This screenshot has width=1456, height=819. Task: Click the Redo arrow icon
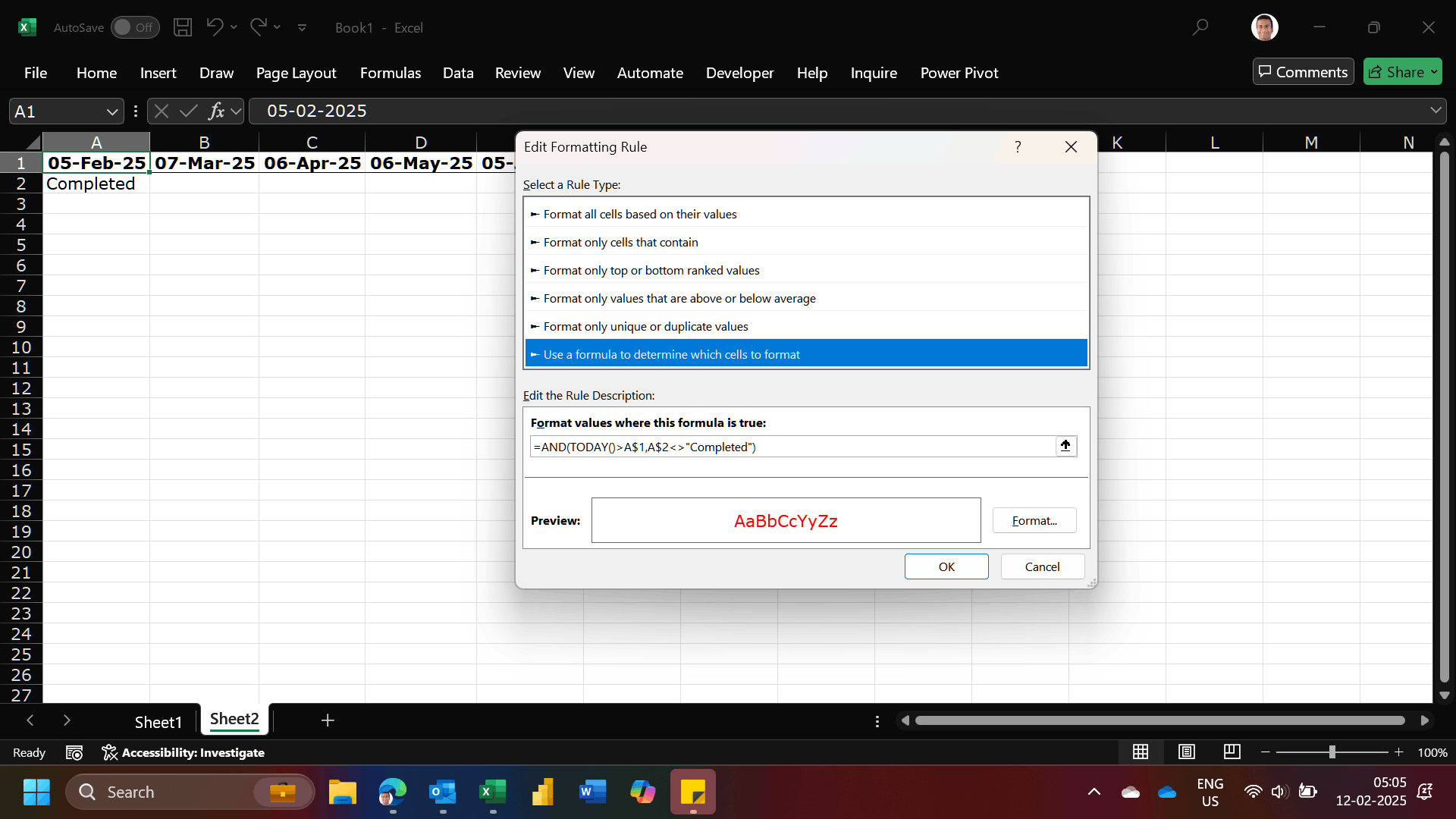258,27
